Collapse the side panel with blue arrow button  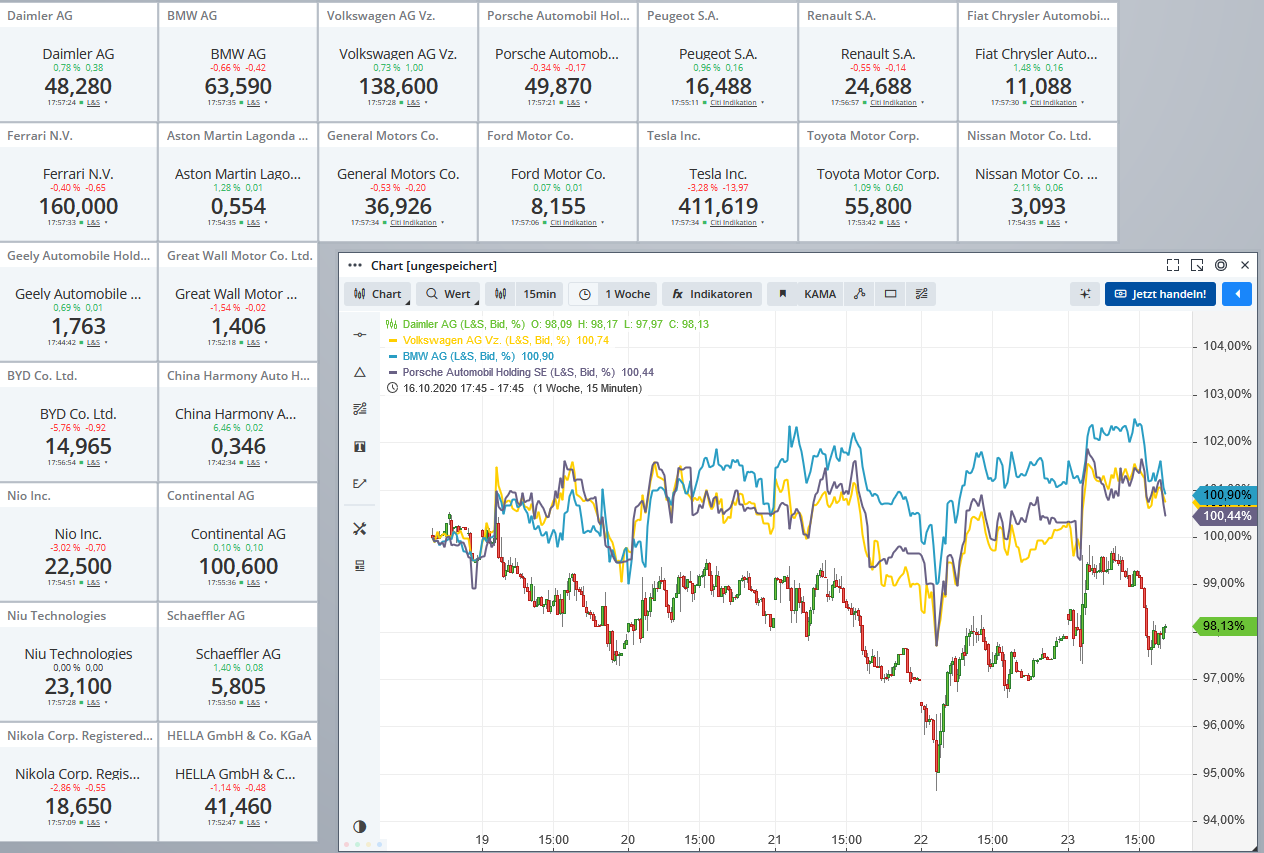pos(1237,294)
